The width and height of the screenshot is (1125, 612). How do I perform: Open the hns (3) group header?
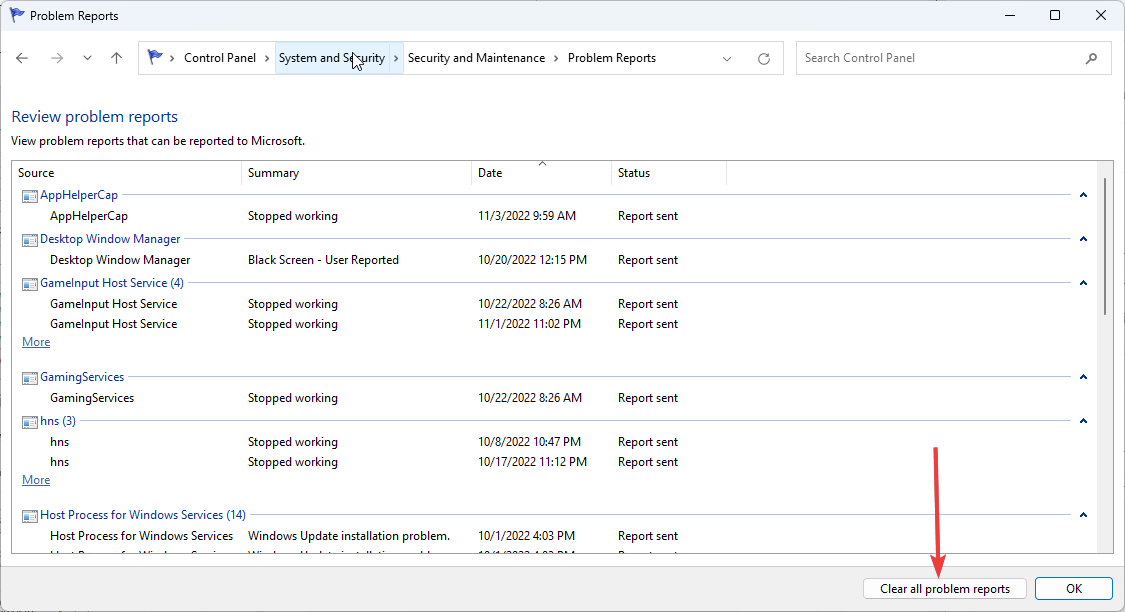(58, 420)
